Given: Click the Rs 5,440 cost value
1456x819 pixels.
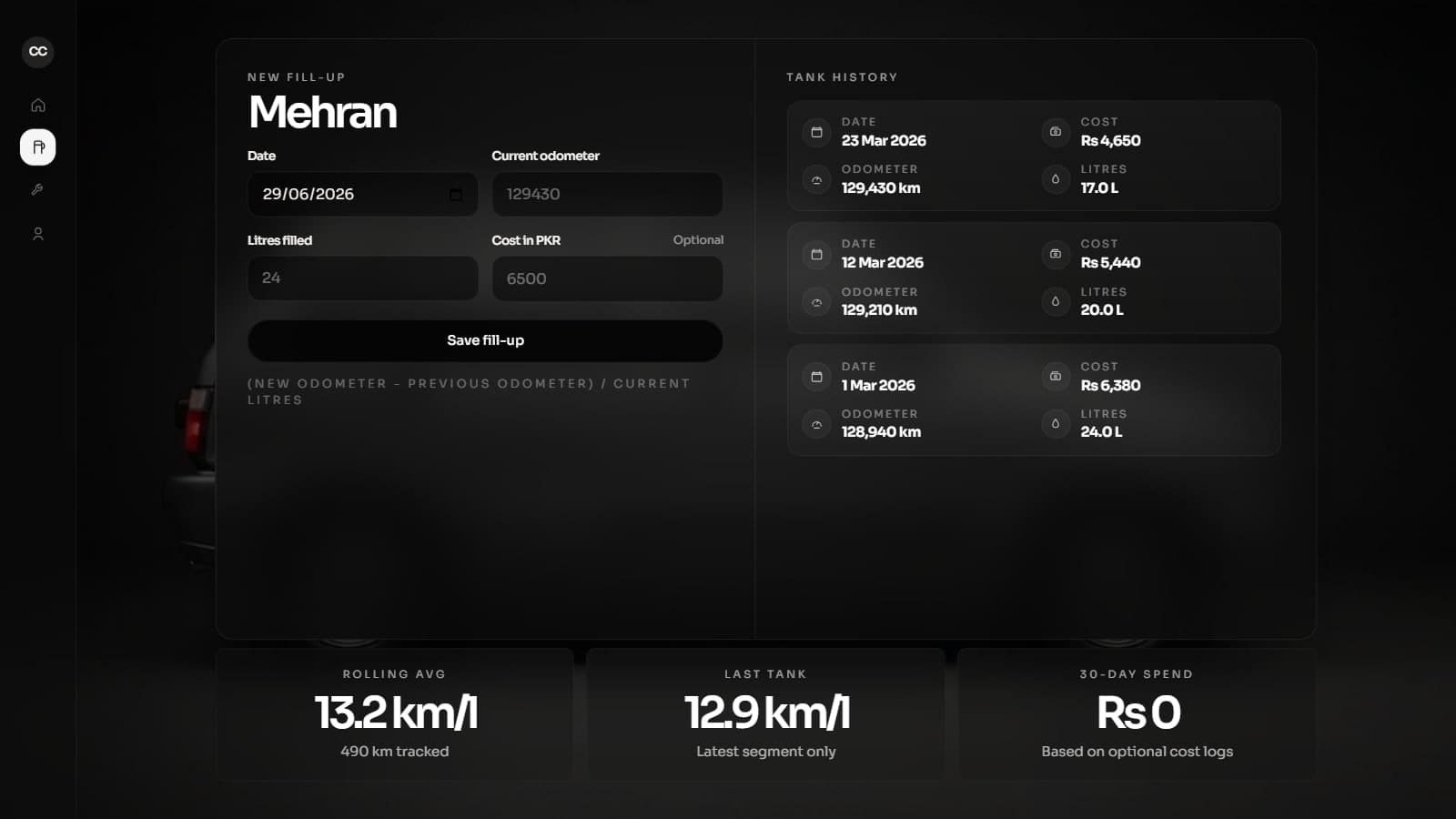Looking at the screenshot, I should pyautogui.click(x=1110, y=262).
